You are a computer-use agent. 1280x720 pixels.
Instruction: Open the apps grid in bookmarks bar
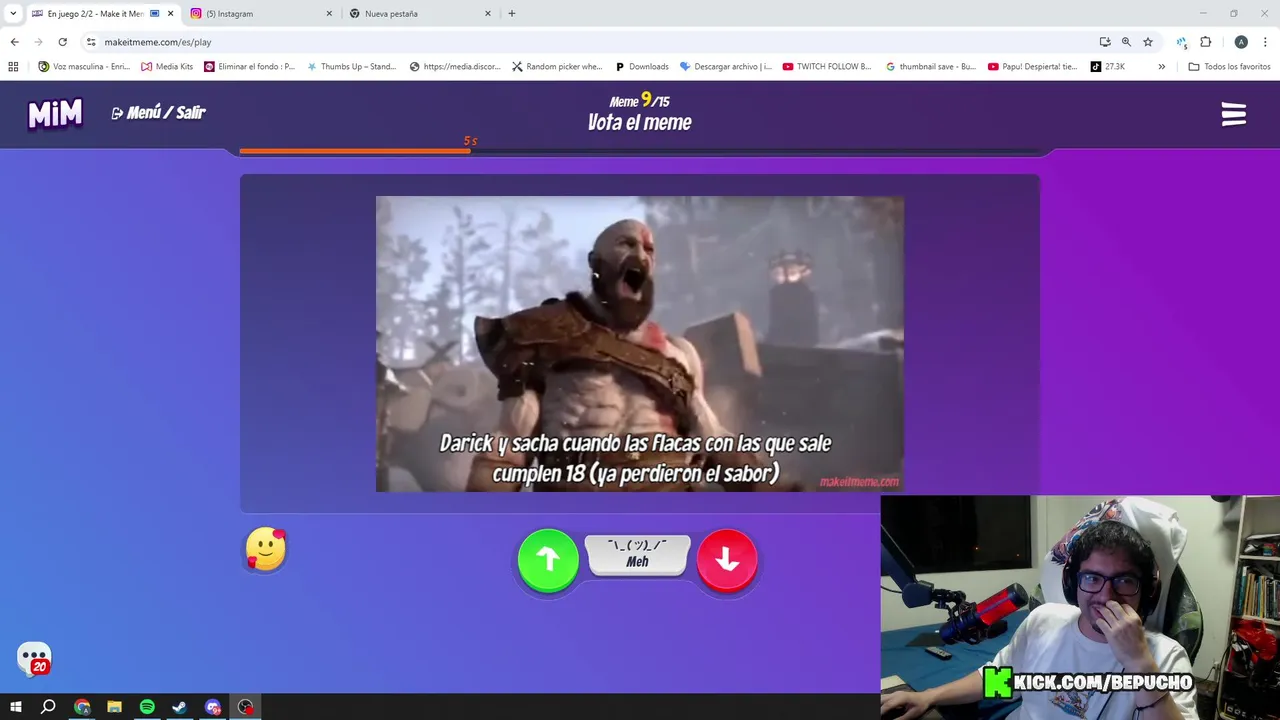pos(13,67)
